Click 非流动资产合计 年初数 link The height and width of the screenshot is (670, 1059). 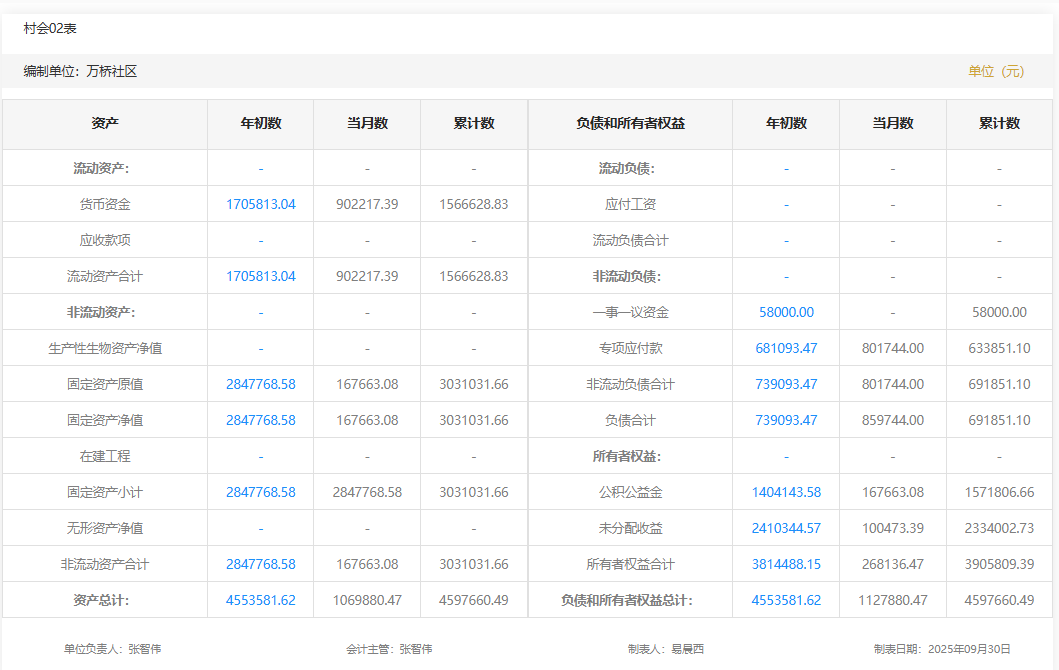(x=260, y=564)
